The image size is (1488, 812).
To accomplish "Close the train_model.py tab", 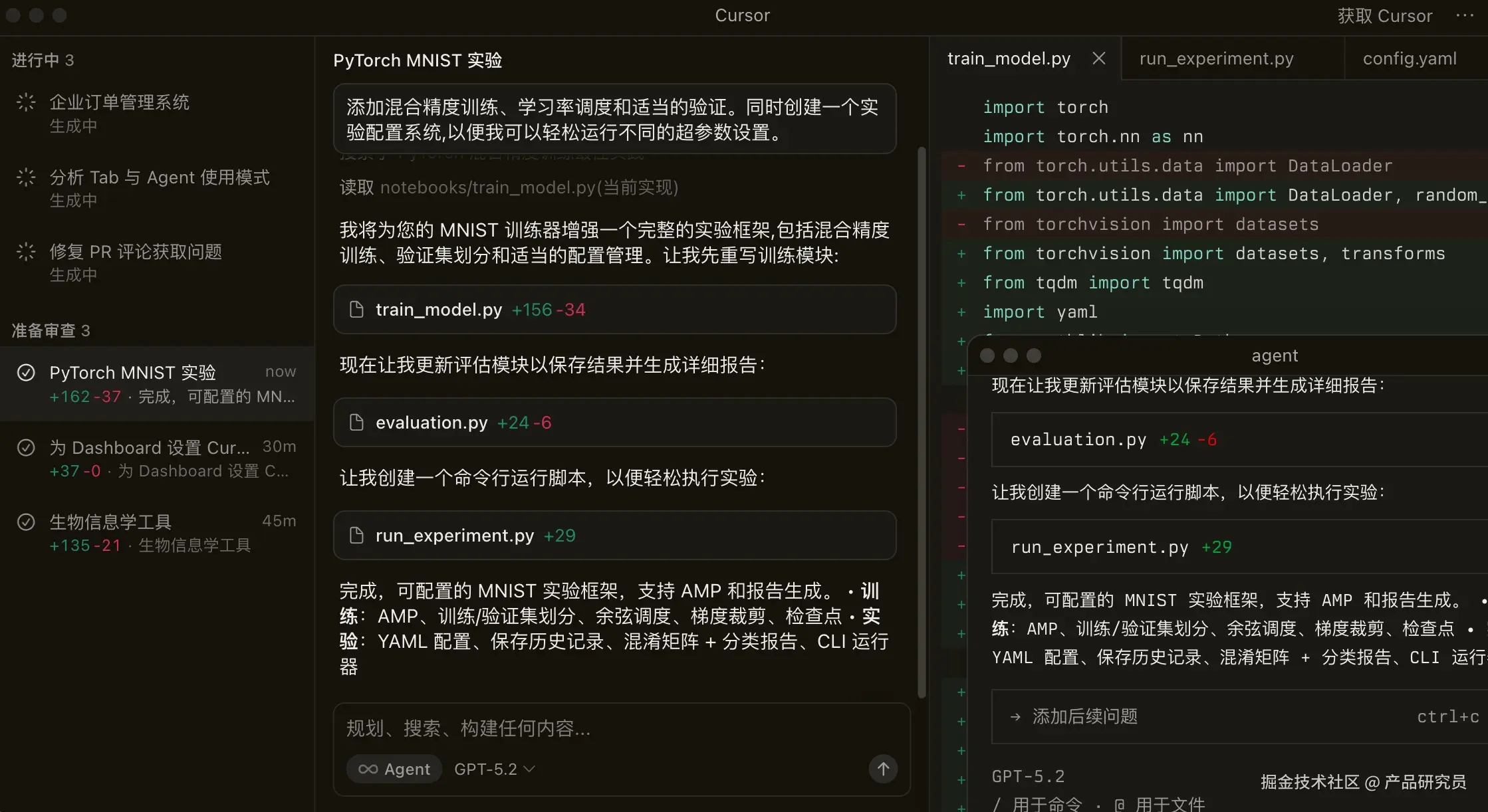I will pos(1098,58).
